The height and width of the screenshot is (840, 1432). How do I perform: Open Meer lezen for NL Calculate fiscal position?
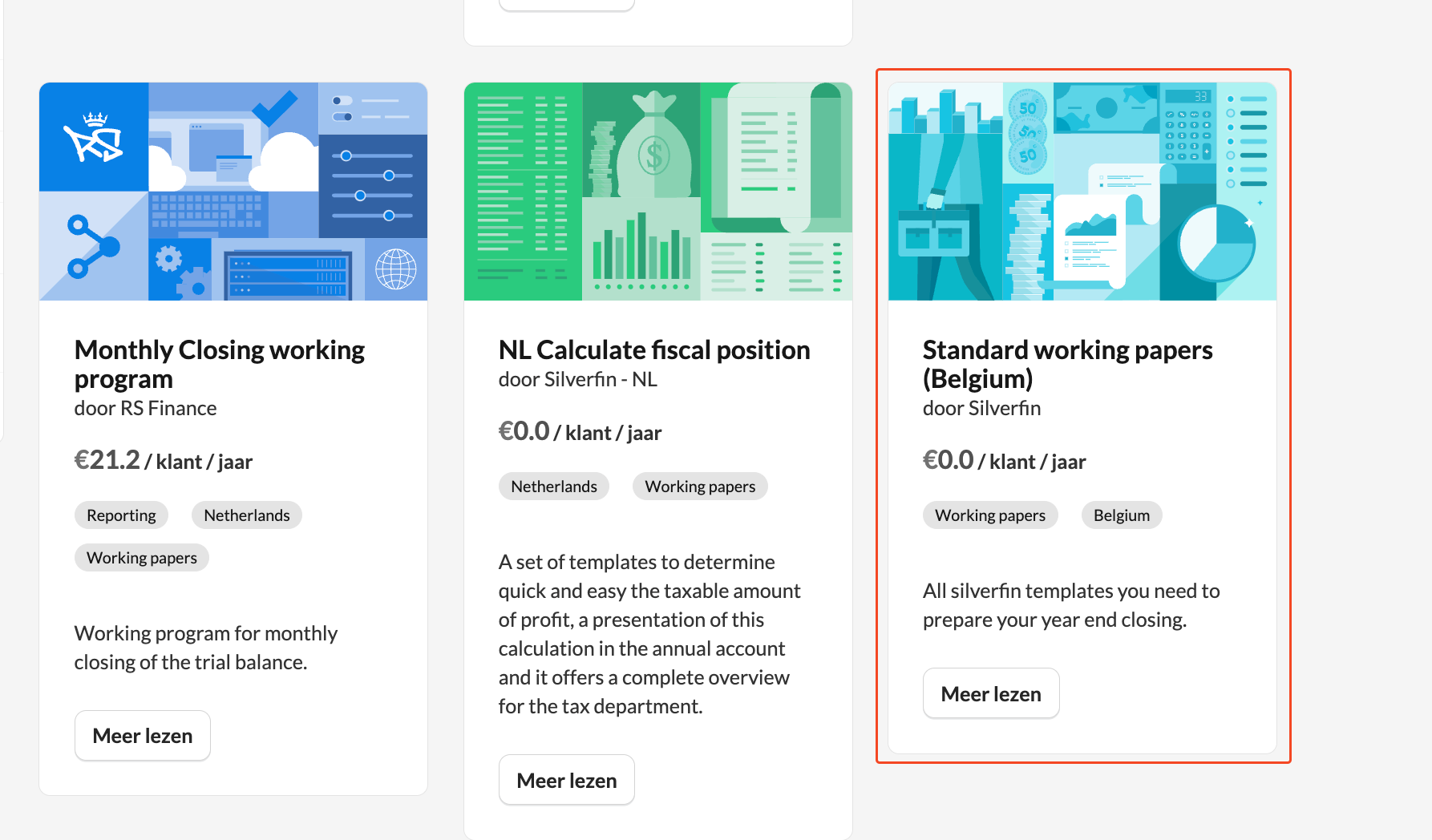point(567,781)
